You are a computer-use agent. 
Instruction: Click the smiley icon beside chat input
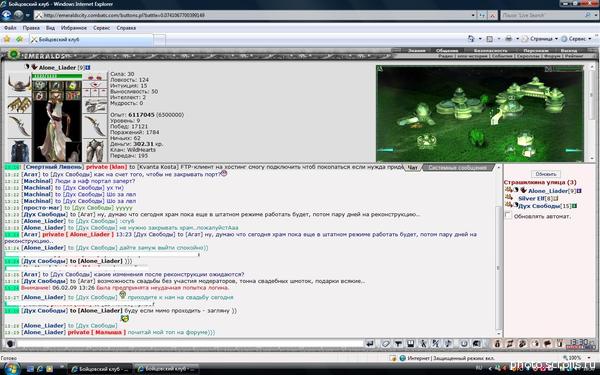point(10,344)
